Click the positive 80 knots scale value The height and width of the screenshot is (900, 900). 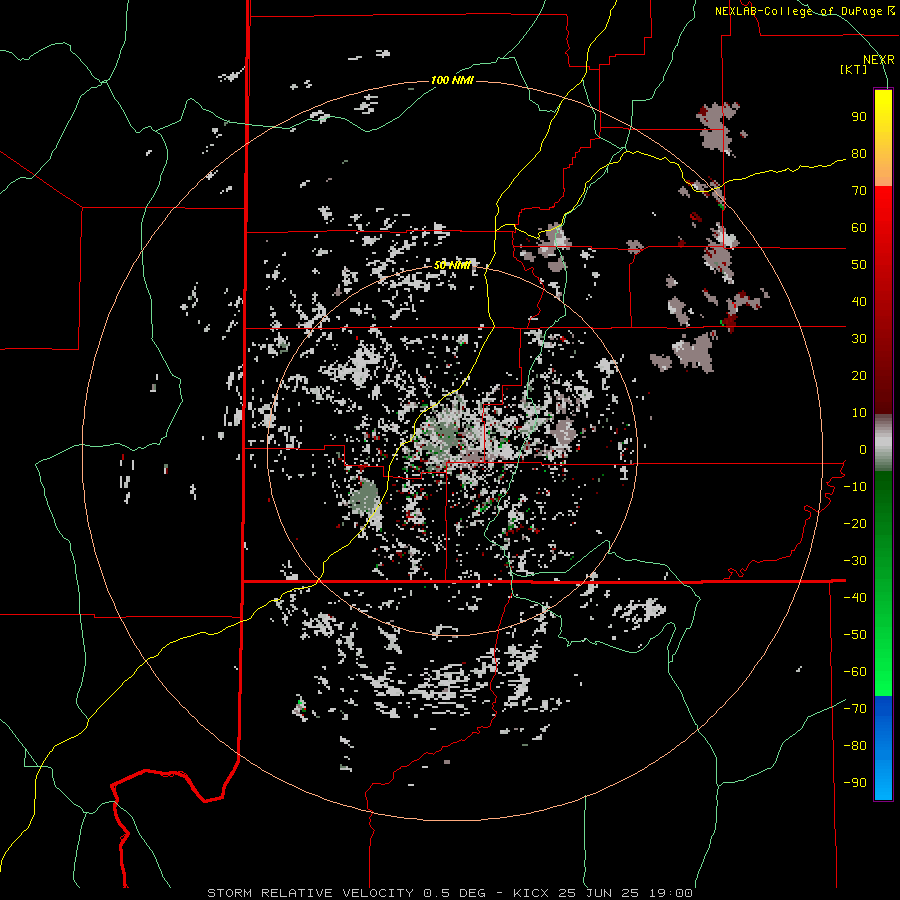(859, 154)
